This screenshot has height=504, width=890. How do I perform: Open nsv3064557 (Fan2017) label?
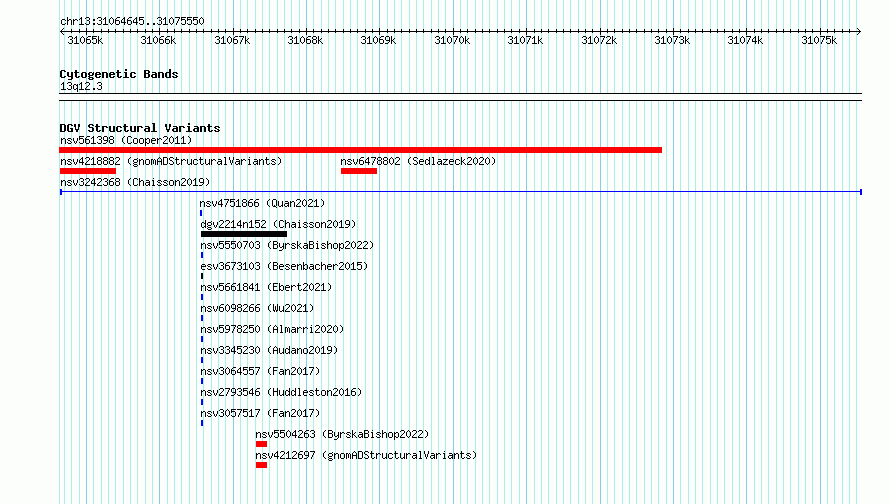[260, 371]
